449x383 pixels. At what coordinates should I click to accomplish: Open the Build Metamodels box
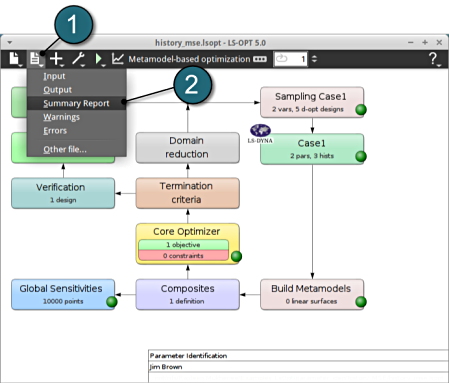[312, 295]
